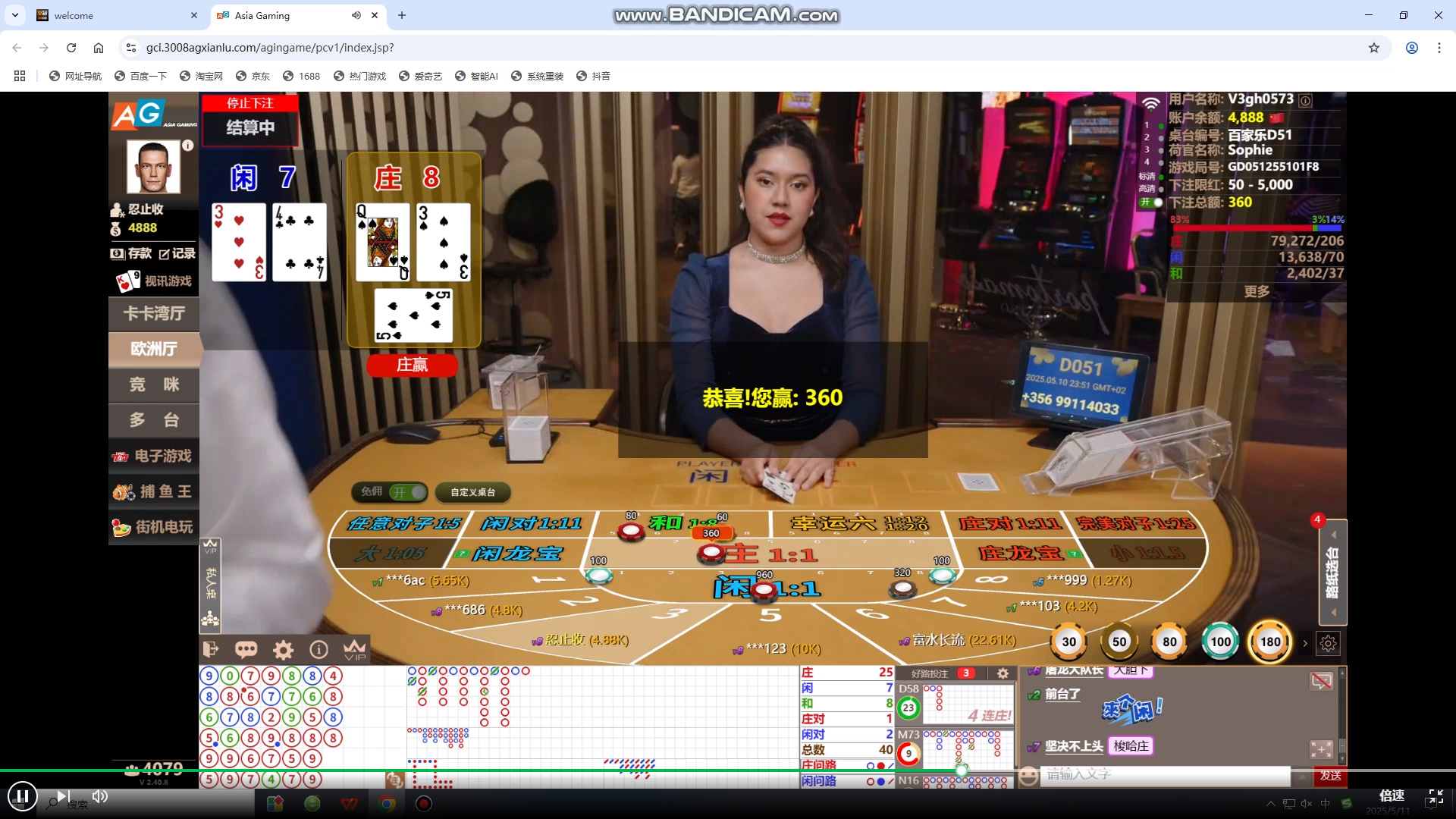Click the VIP crown icon in toolbar
The image size is (1456, 819).
(x=354, y=650)
